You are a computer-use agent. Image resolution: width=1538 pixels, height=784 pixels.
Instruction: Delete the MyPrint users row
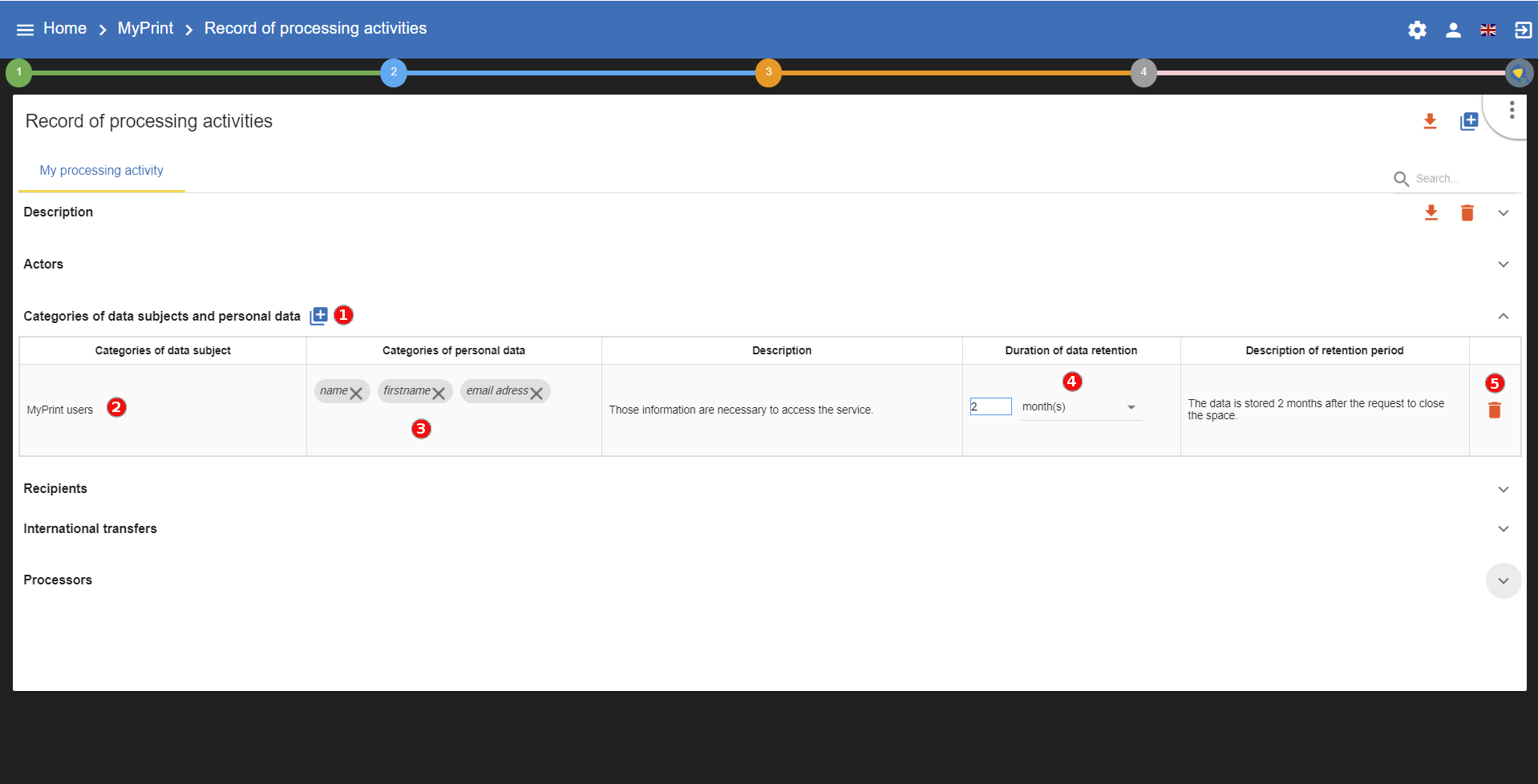[1495, 410]
